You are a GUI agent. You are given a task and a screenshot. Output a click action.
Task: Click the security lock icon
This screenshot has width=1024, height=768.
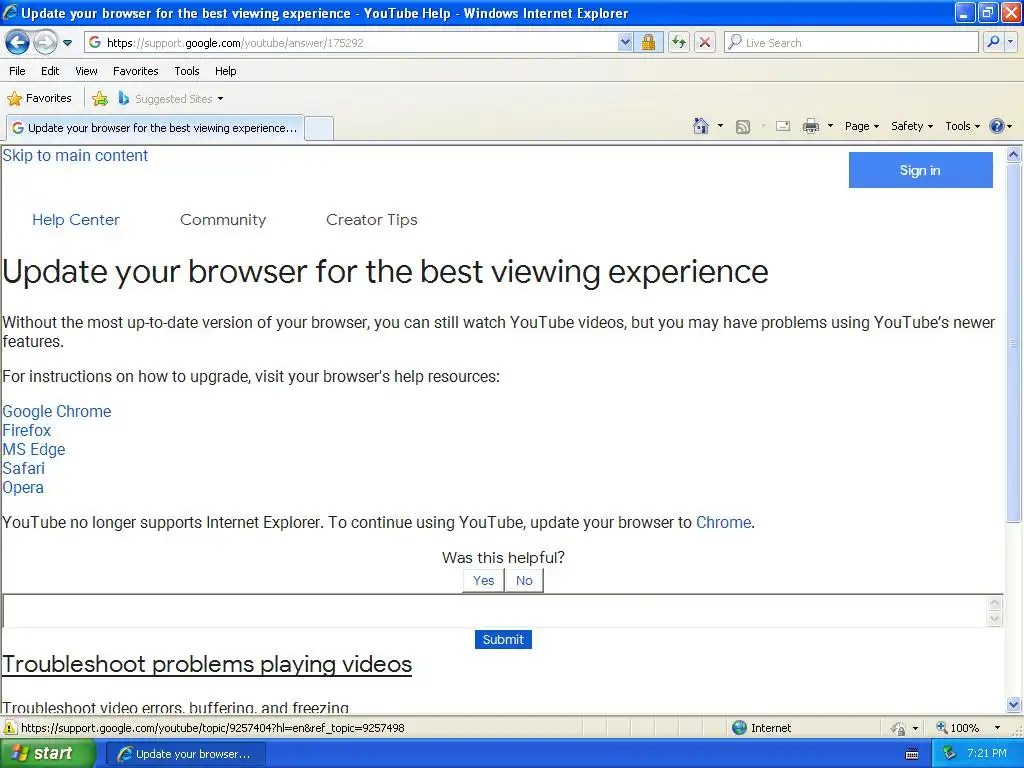(648, 43)
